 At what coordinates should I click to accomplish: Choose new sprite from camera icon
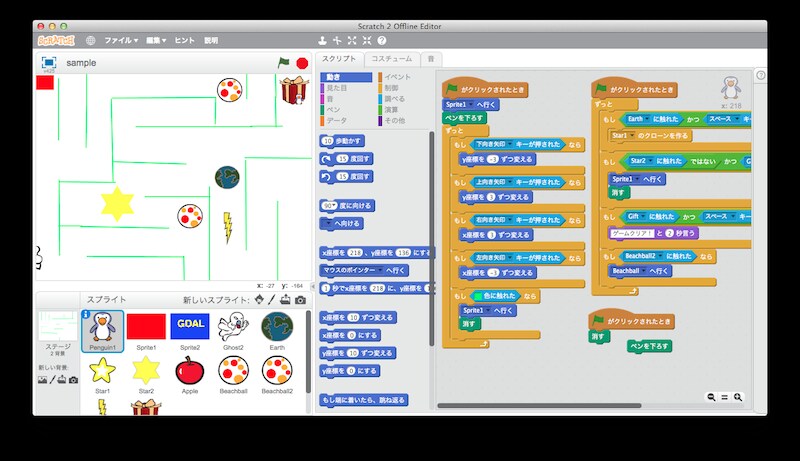click(300, 300)
